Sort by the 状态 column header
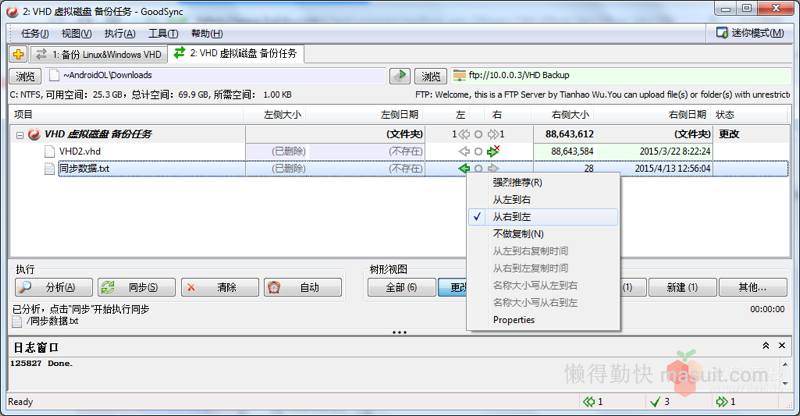The image size is (800, 416). click(x=749, y=115)
